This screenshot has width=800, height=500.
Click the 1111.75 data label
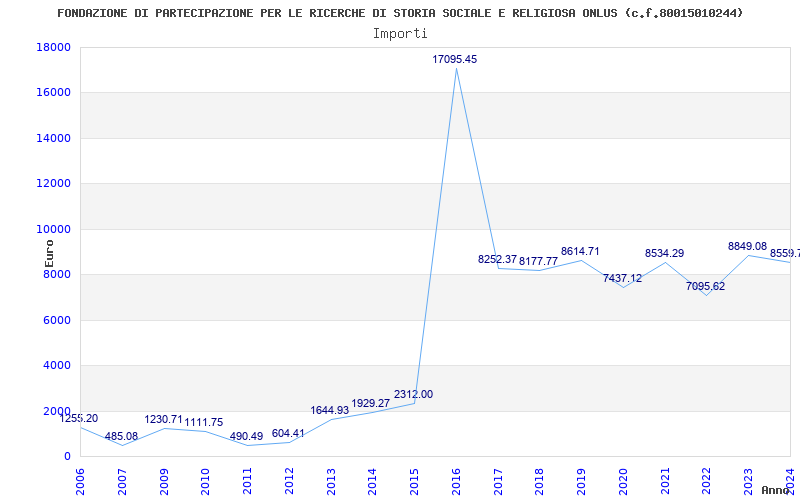[204, 422]
